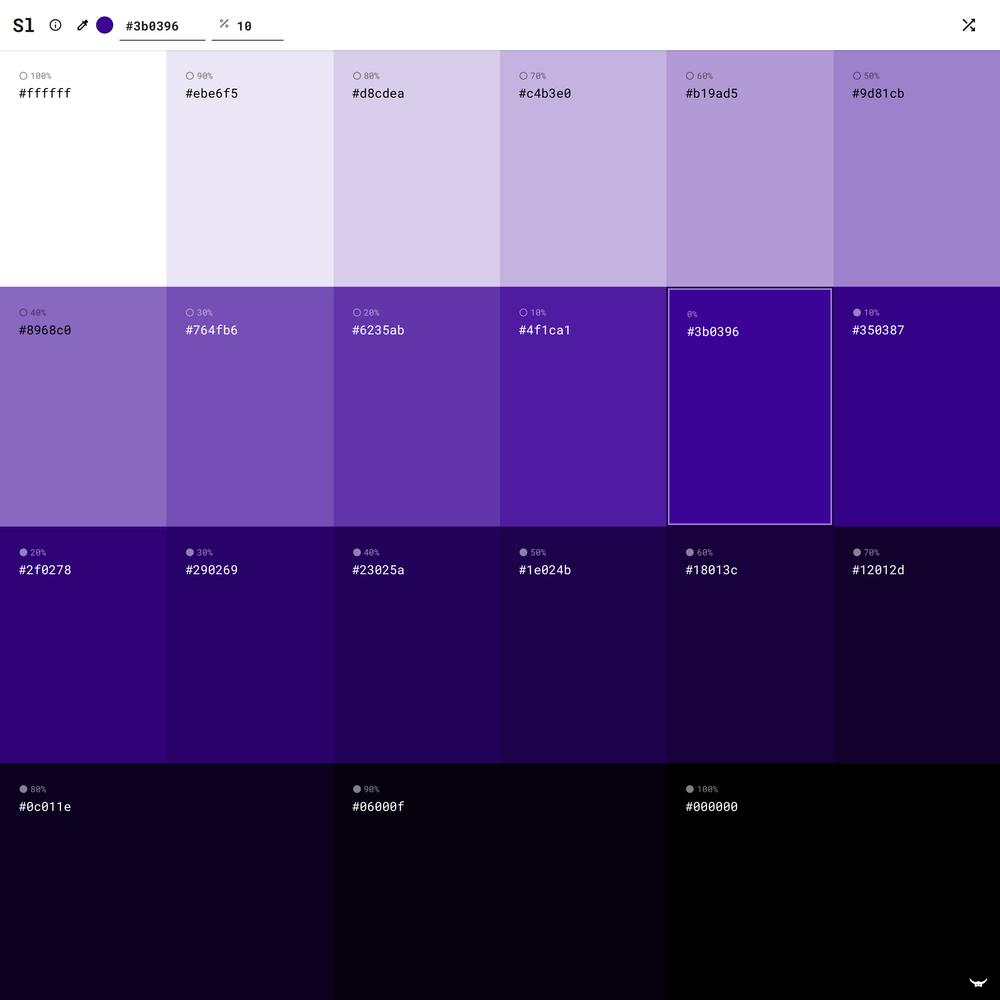Select the #b19ad5 tint swatch
Screen dimensions: 1000x1000
(x=750, y=168)
